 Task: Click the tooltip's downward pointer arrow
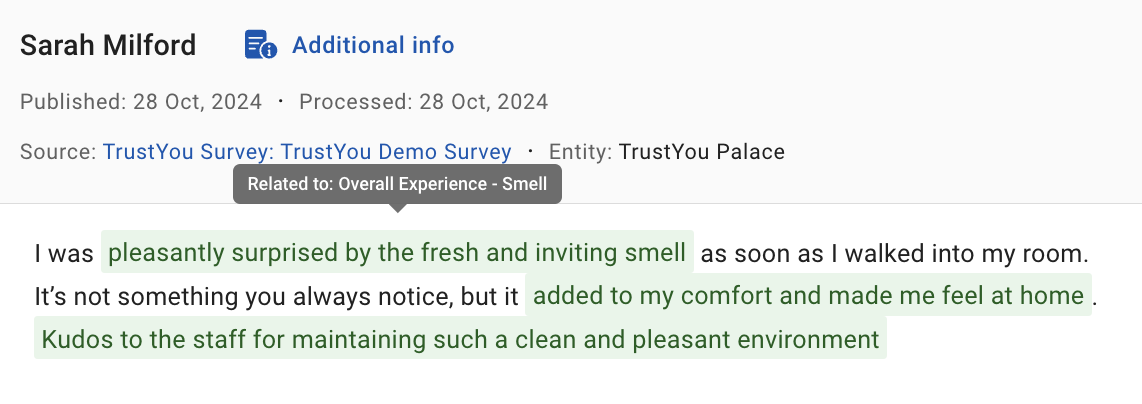click(x=397, y=208)
